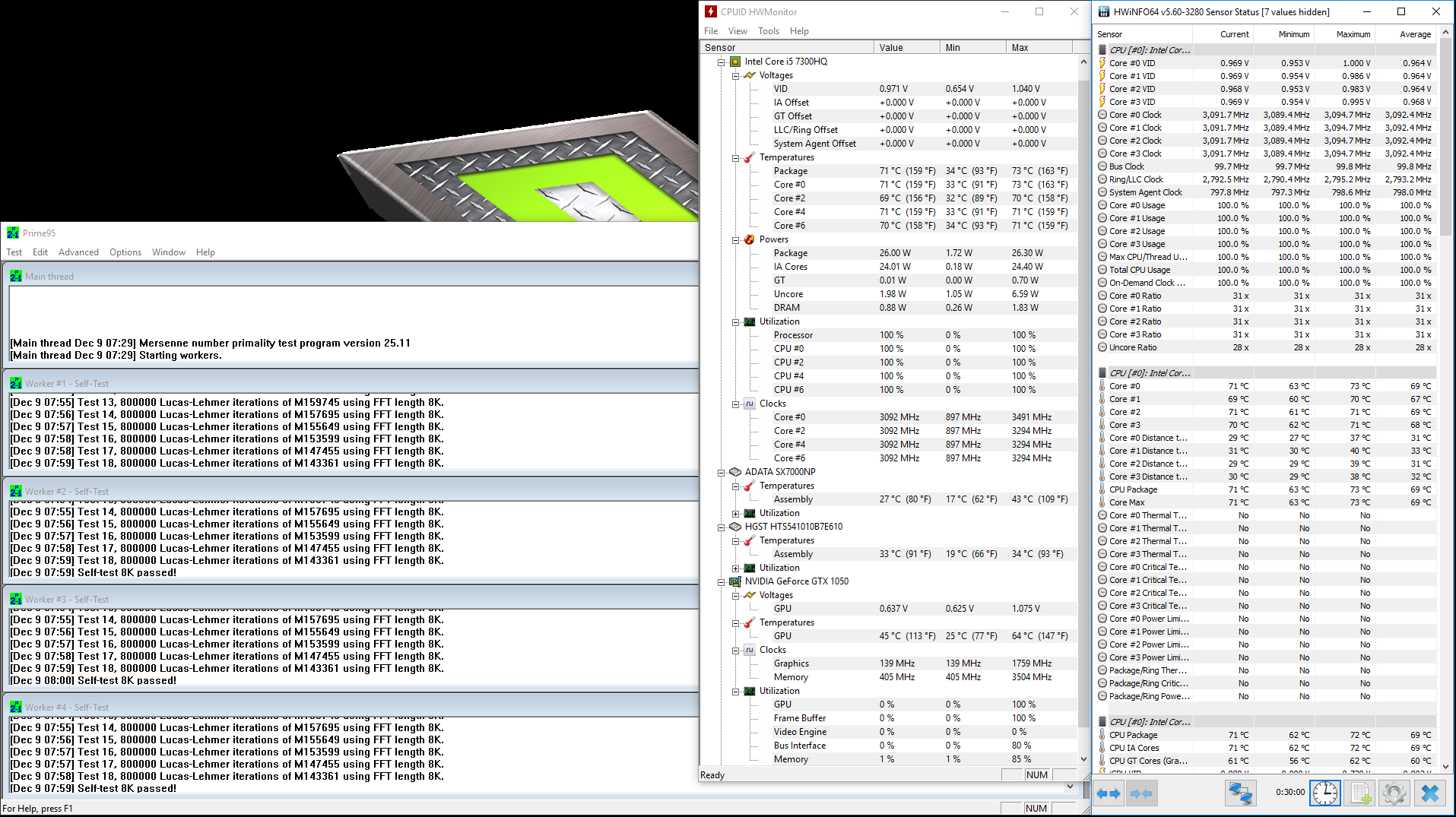Collapse the GPU Clocks node
The height and width of the screenshot is (817, 1456).
(736, 651)
